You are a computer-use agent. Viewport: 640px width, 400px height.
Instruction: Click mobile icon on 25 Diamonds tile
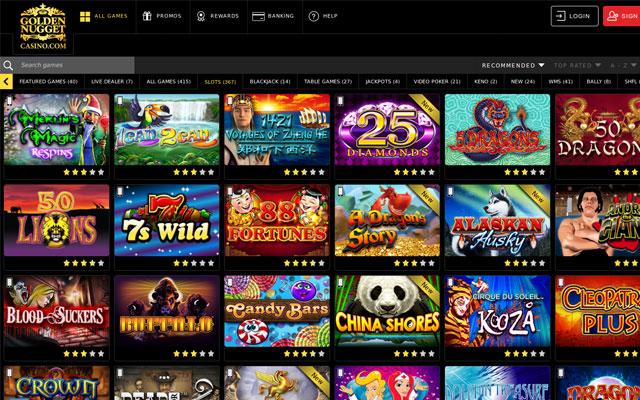[x=340, y=100]
